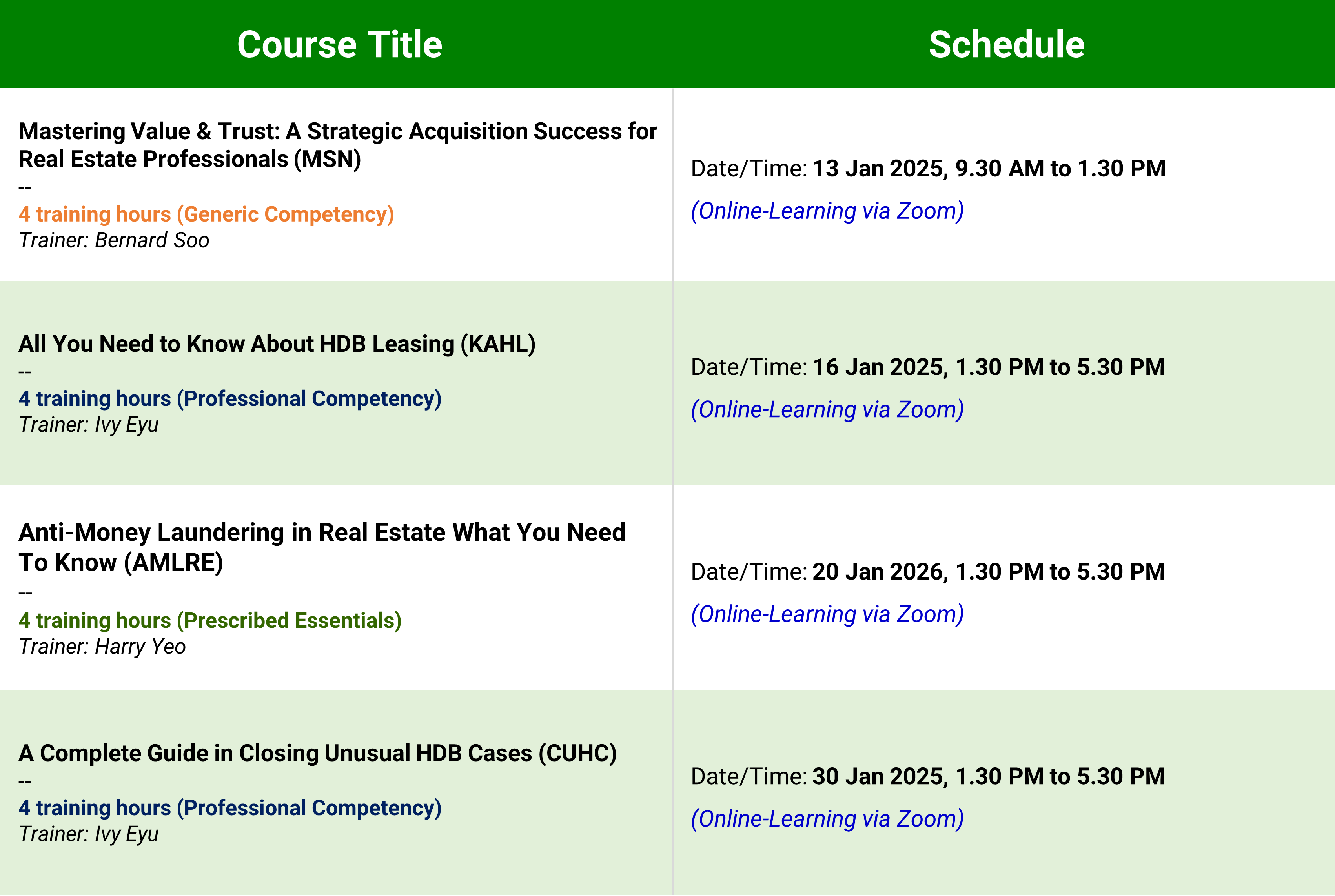The image size is (1335, 896).
Task: Open the Zoom link under the 13 Jan session
Action: click(x=827, y=211)
